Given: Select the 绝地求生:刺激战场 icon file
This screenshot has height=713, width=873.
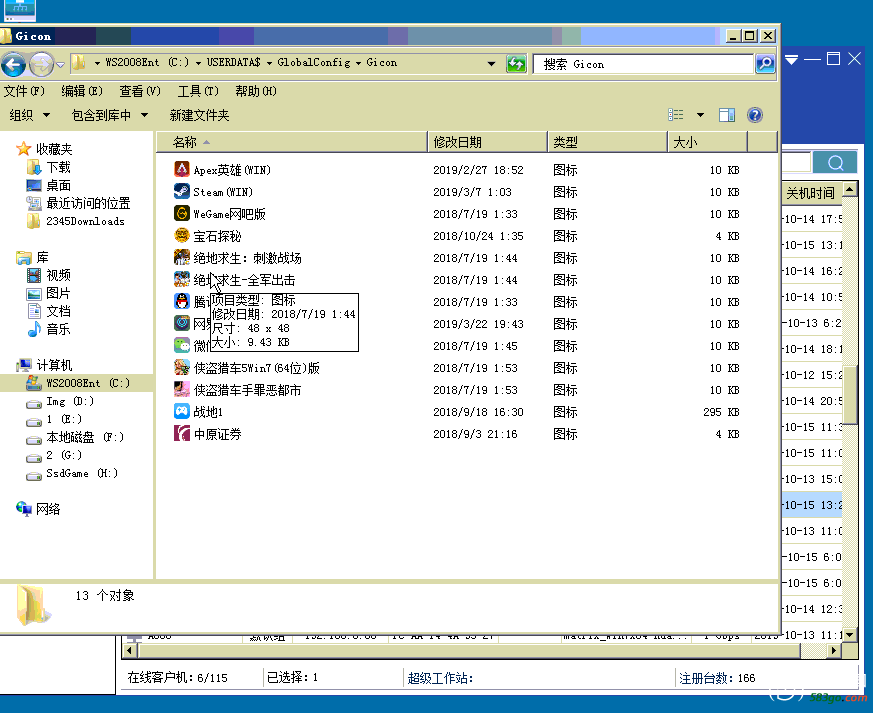Looking at the screenshot, I should (x=238, y=258).
